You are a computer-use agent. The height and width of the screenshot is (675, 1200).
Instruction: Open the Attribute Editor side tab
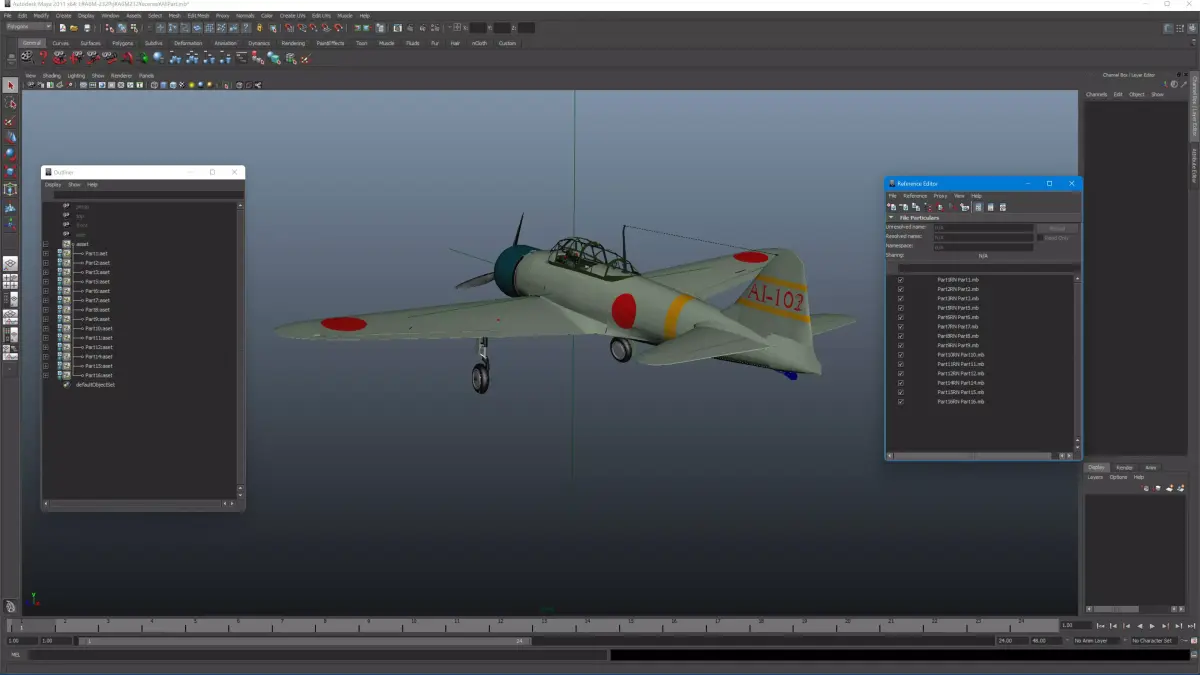[1194, 165]
